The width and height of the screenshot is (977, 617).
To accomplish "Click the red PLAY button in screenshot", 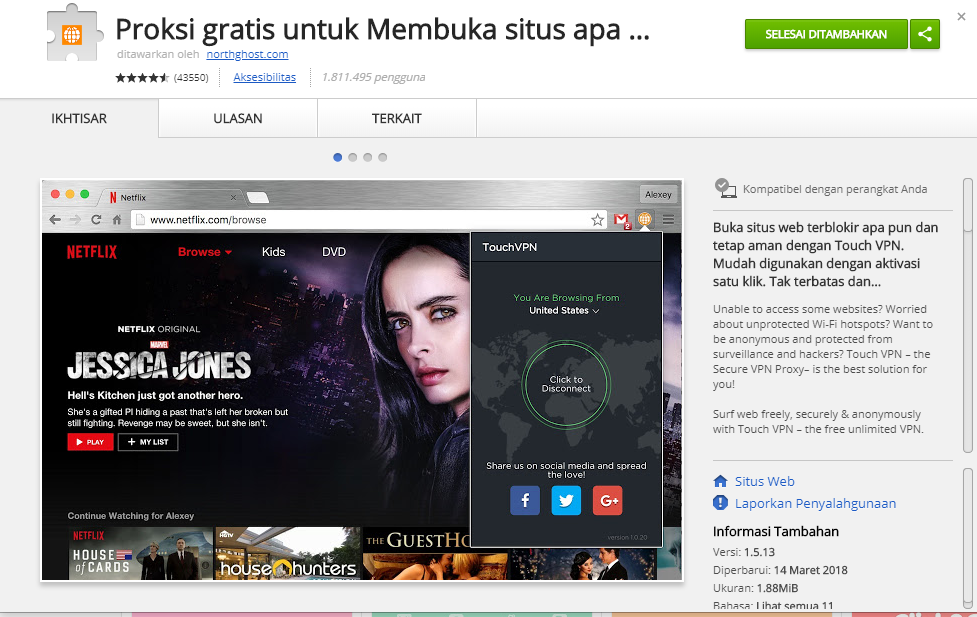I will pyautogui.click(x=90, y=442).
